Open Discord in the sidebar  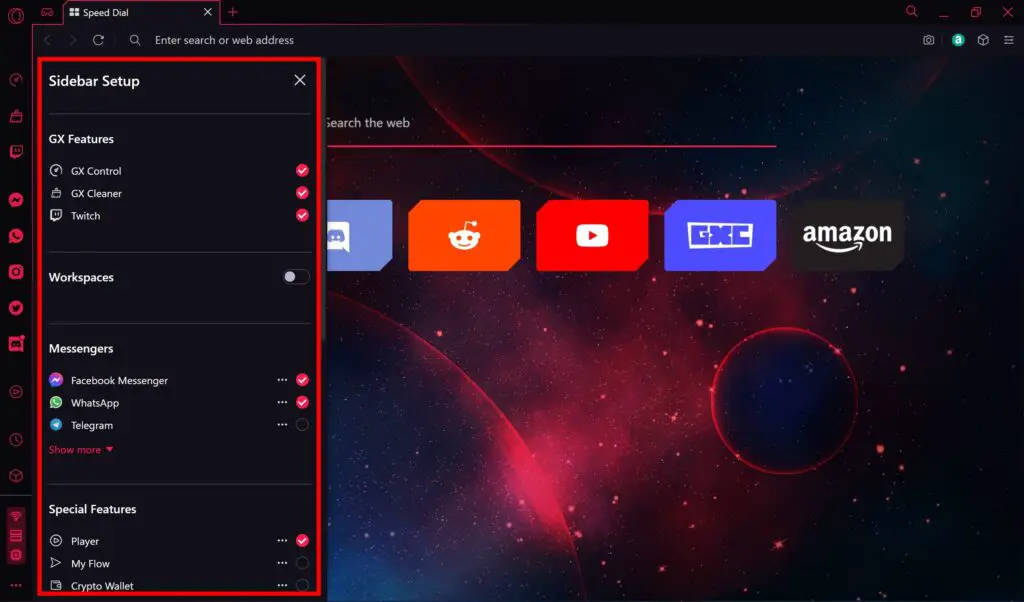click(16, 343)
